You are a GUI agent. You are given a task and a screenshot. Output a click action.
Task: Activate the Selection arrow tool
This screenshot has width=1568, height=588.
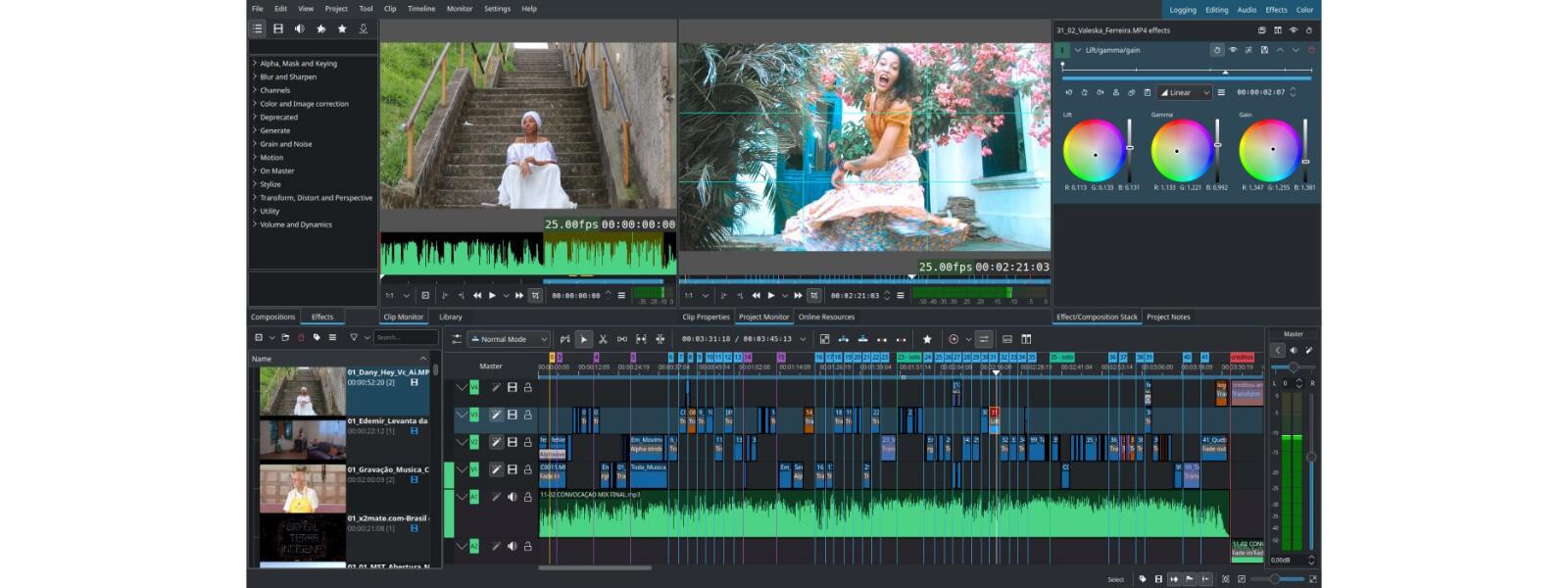[584, 339]
